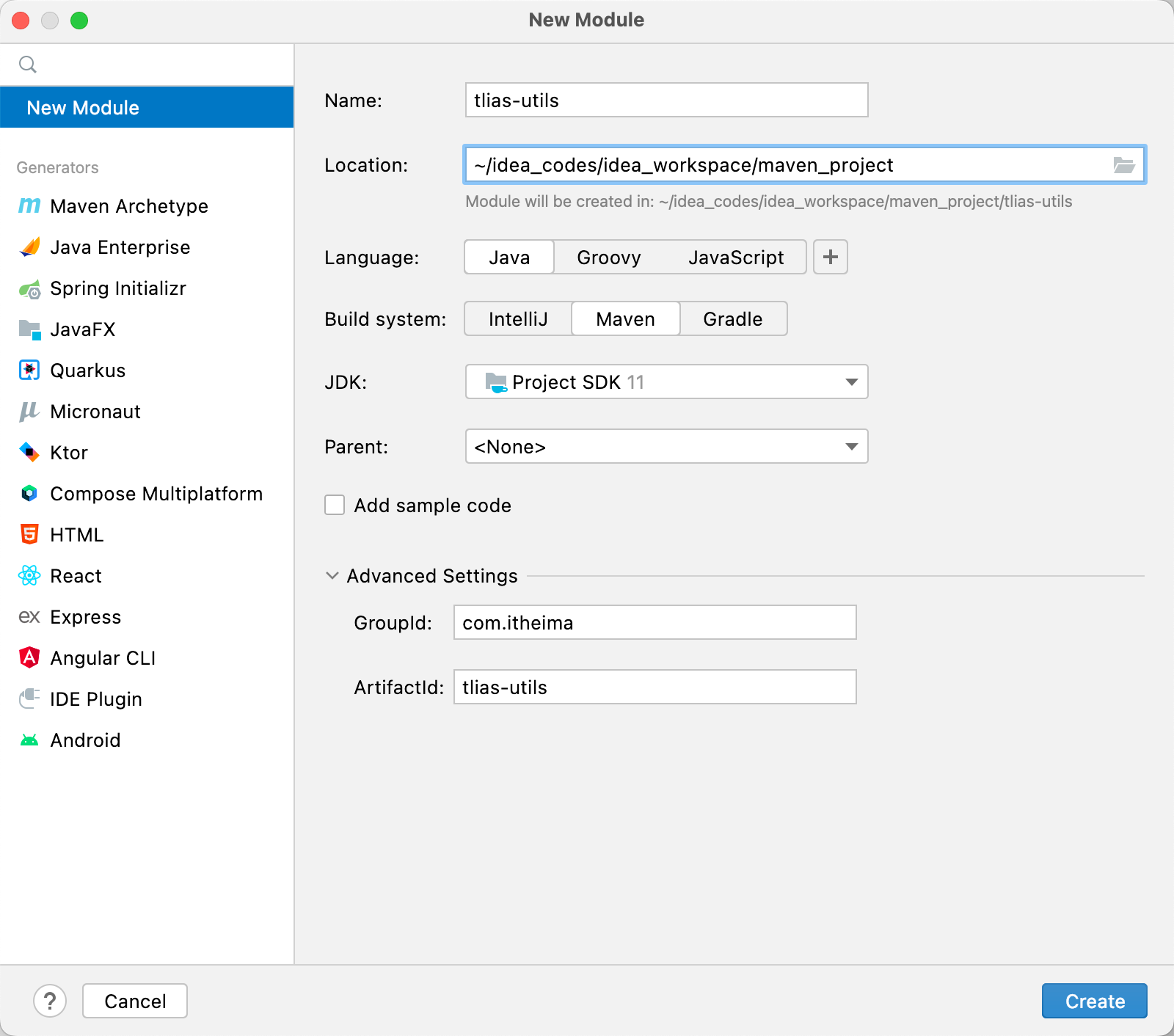Screen dimensions: 1174x1036
Task: Click the Quarkus generator icon
Action: tap(29, 371)
